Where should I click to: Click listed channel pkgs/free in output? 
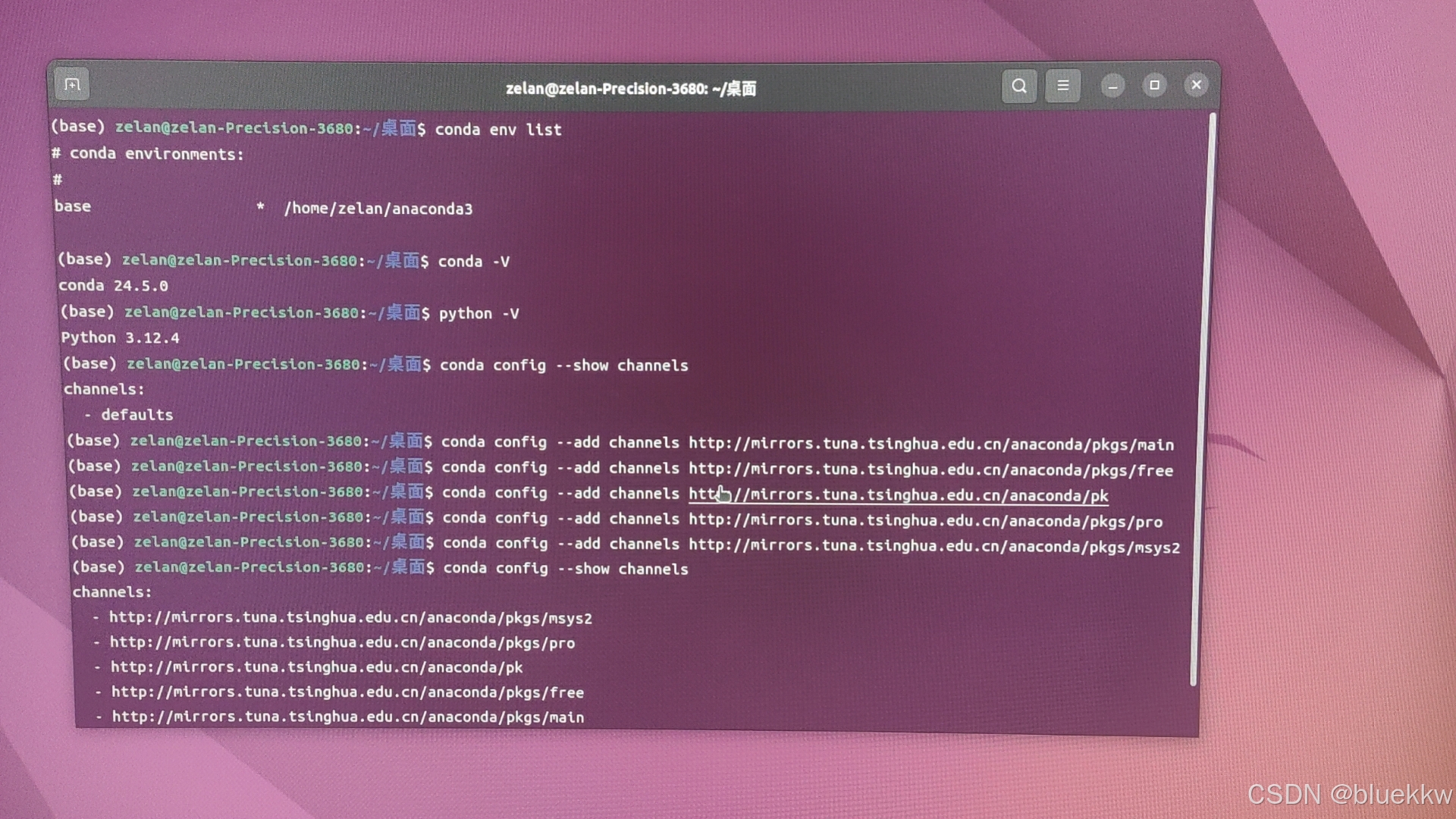coord(347,692)
